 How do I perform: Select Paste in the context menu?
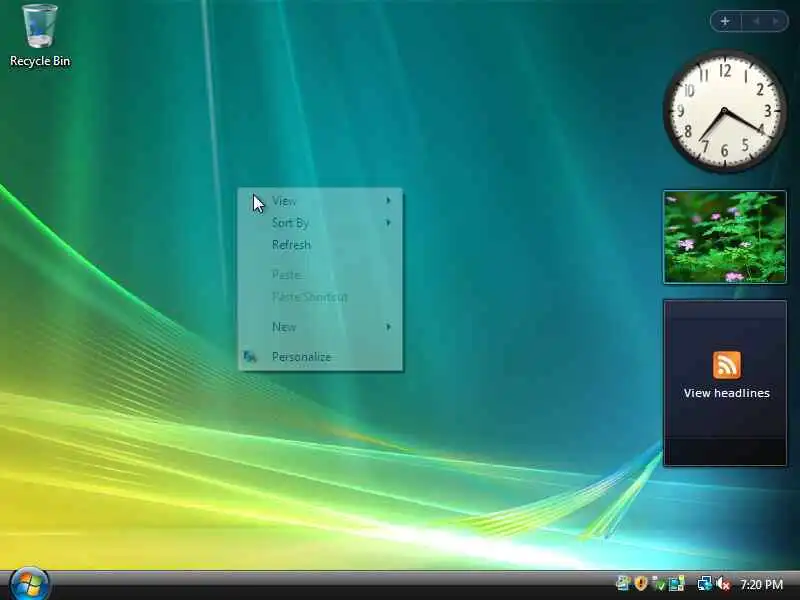point(320,274)
